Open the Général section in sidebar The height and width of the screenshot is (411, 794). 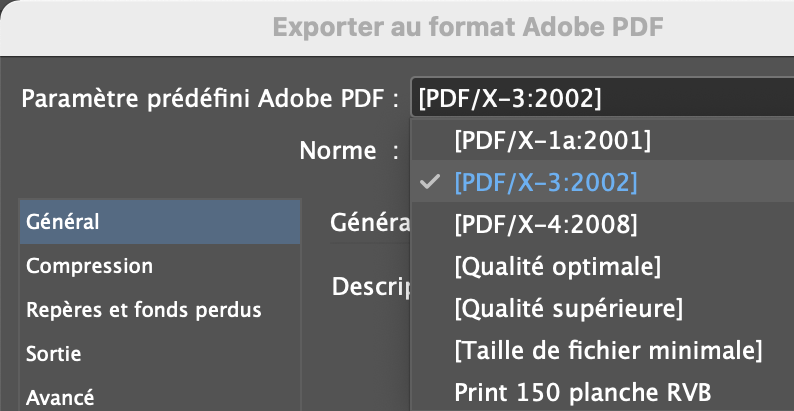point(160,222)
